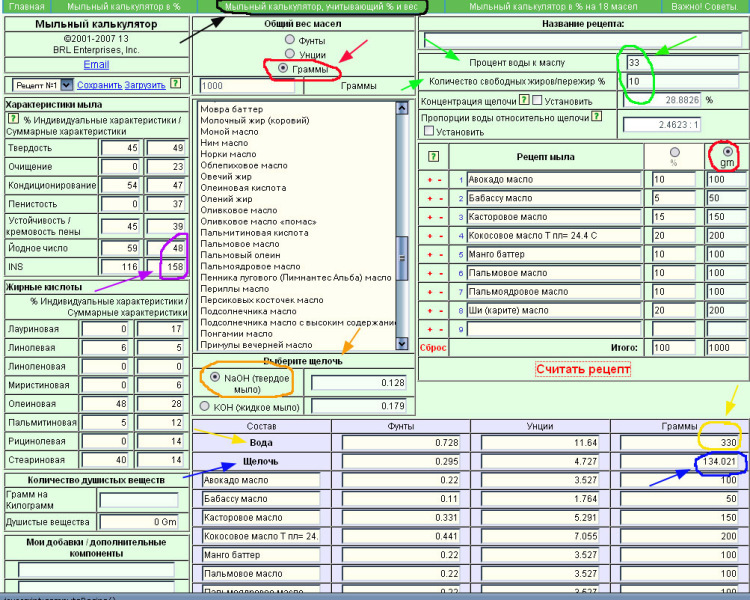750x600 pixels.
Task: Enable Установить checkbox for Концентрация щелочи
Action: [537, 100]
